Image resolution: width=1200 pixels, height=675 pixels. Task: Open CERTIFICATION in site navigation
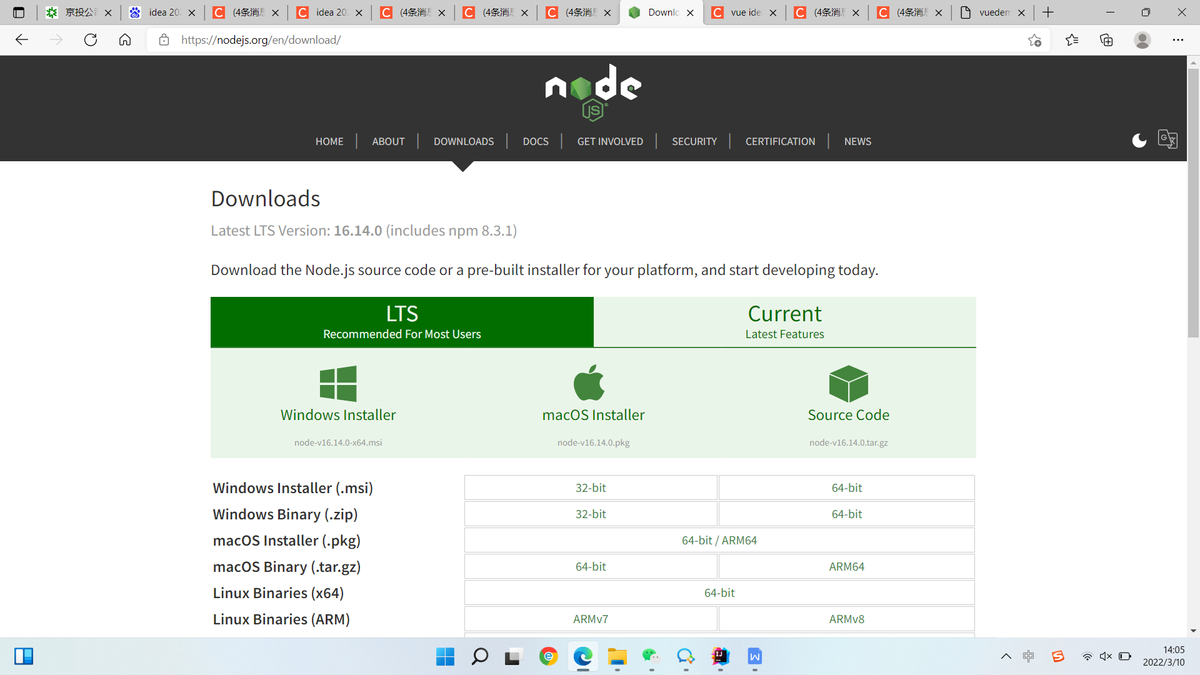[x=780, y=141]
